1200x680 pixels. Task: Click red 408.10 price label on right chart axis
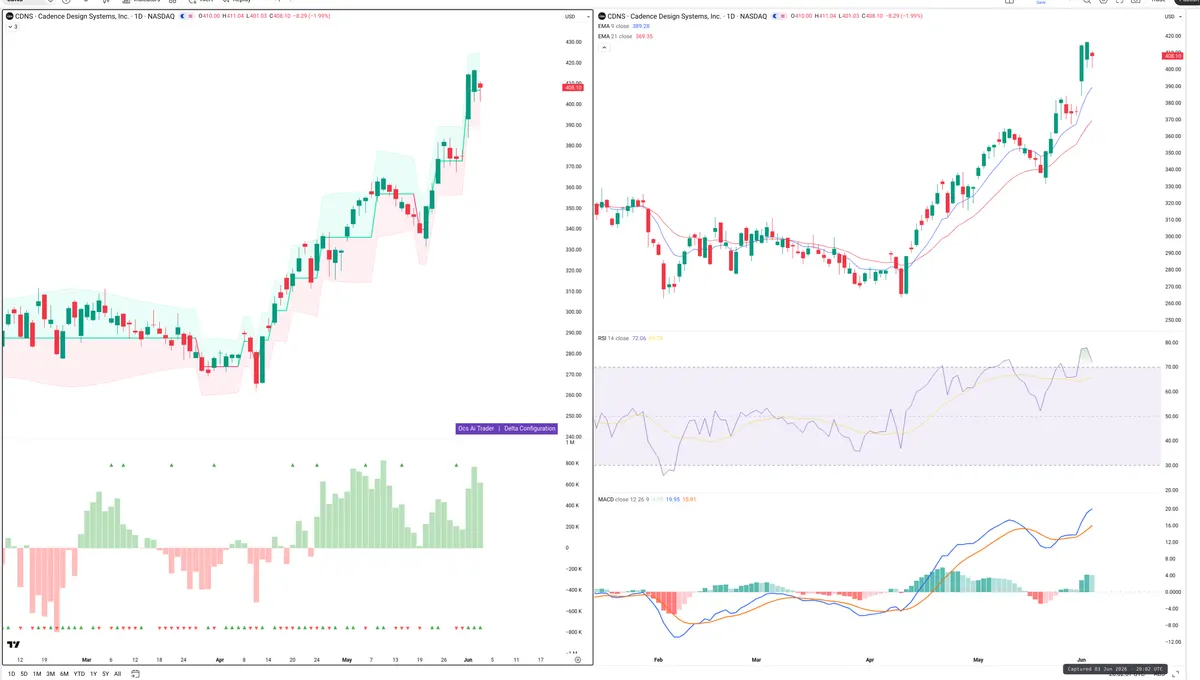1173,55
